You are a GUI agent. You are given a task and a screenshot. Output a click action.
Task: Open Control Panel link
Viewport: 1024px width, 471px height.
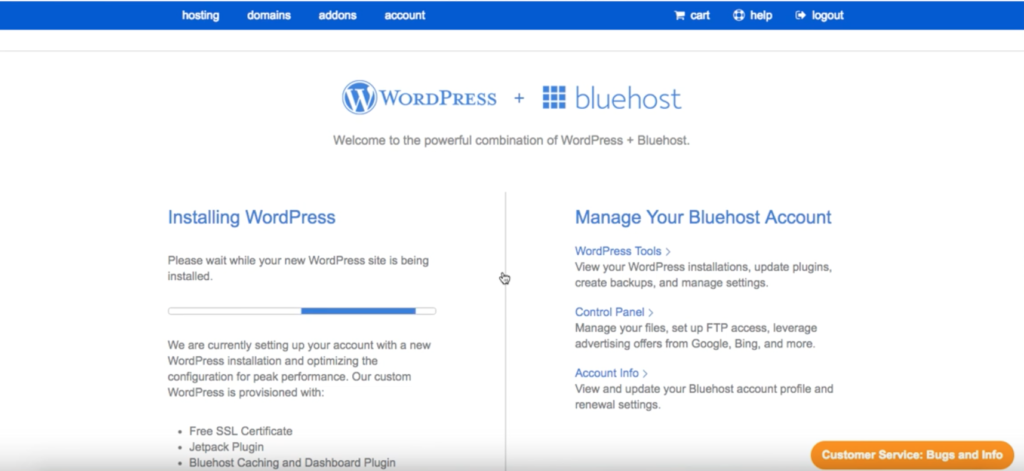pos(609,312)
